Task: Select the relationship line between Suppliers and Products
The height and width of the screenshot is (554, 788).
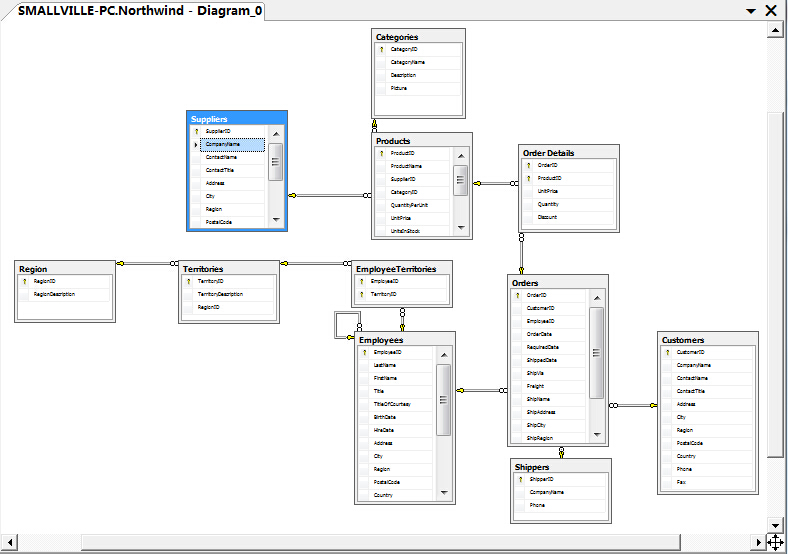Action: 330,196
